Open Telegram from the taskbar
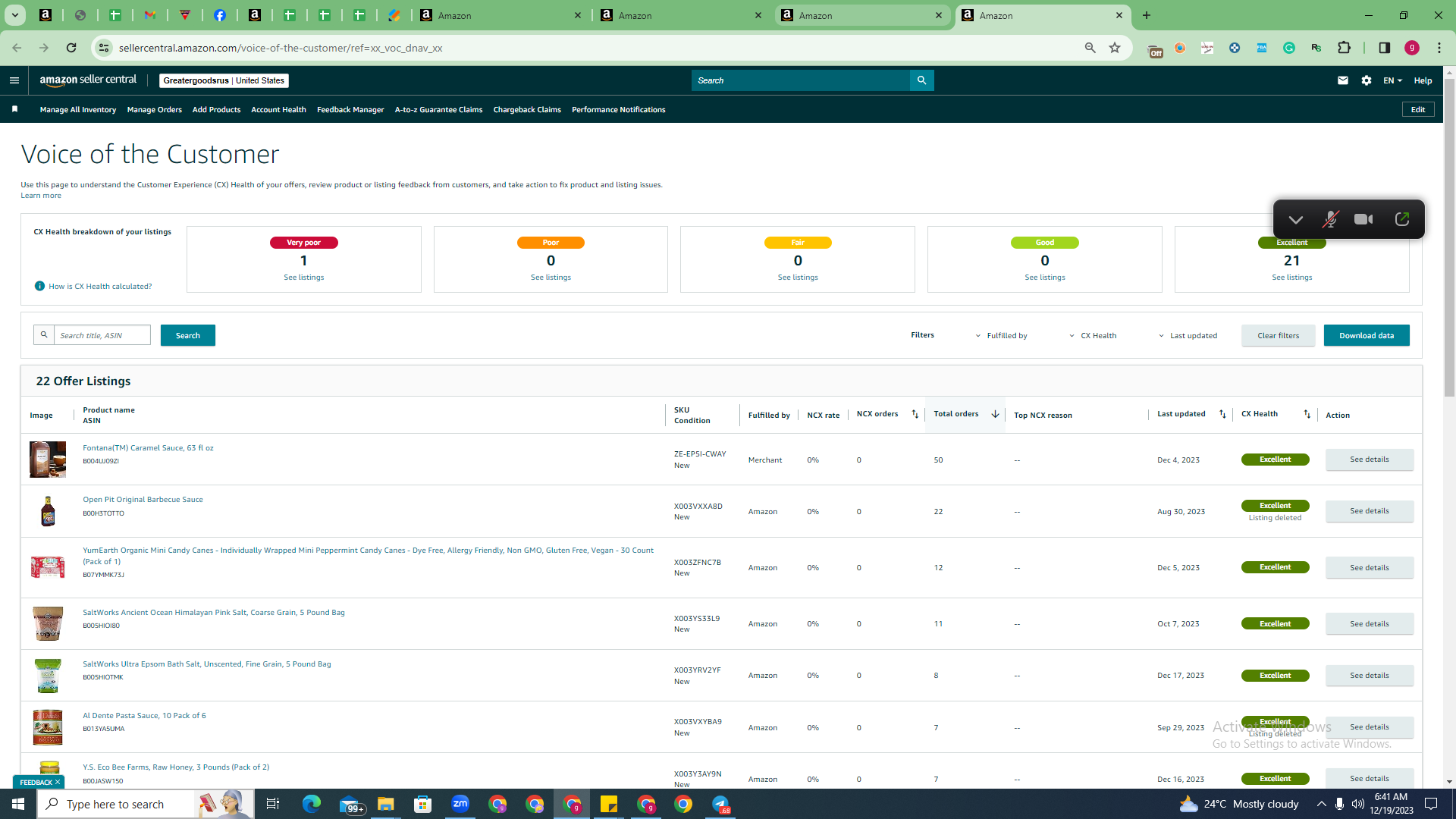1456x819 pixels. pyautogui.click(x=720, y=804)
